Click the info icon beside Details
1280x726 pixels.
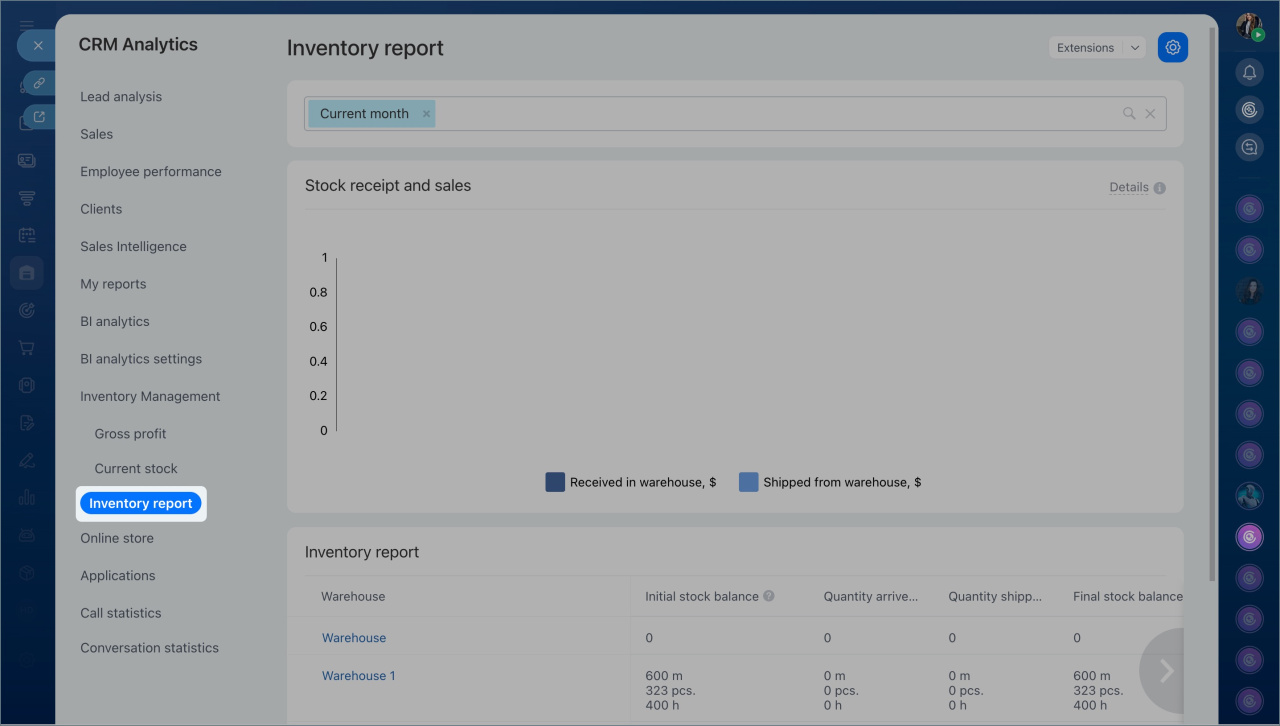(1160, 188)
